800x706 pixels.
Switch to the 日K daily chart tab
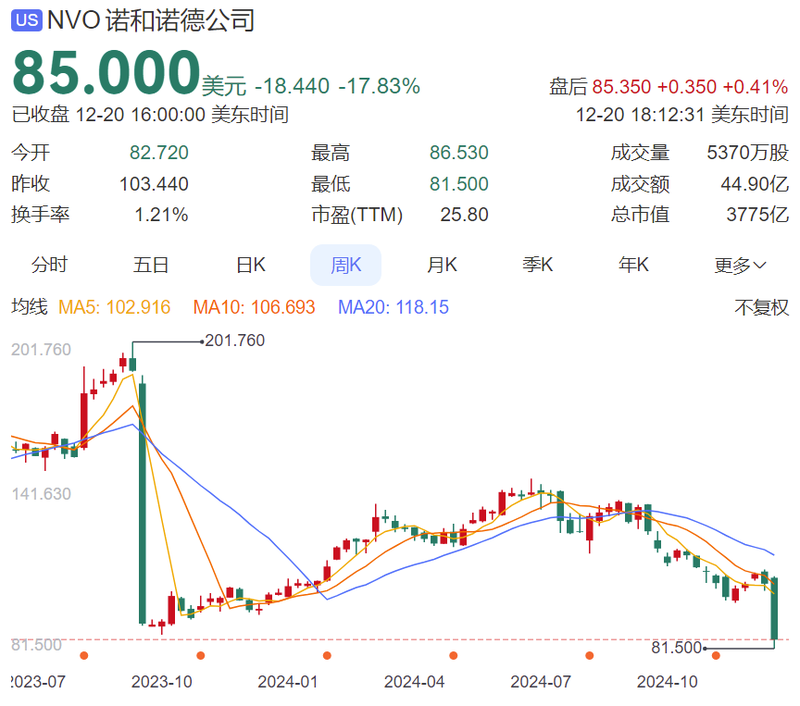(250, 265)
